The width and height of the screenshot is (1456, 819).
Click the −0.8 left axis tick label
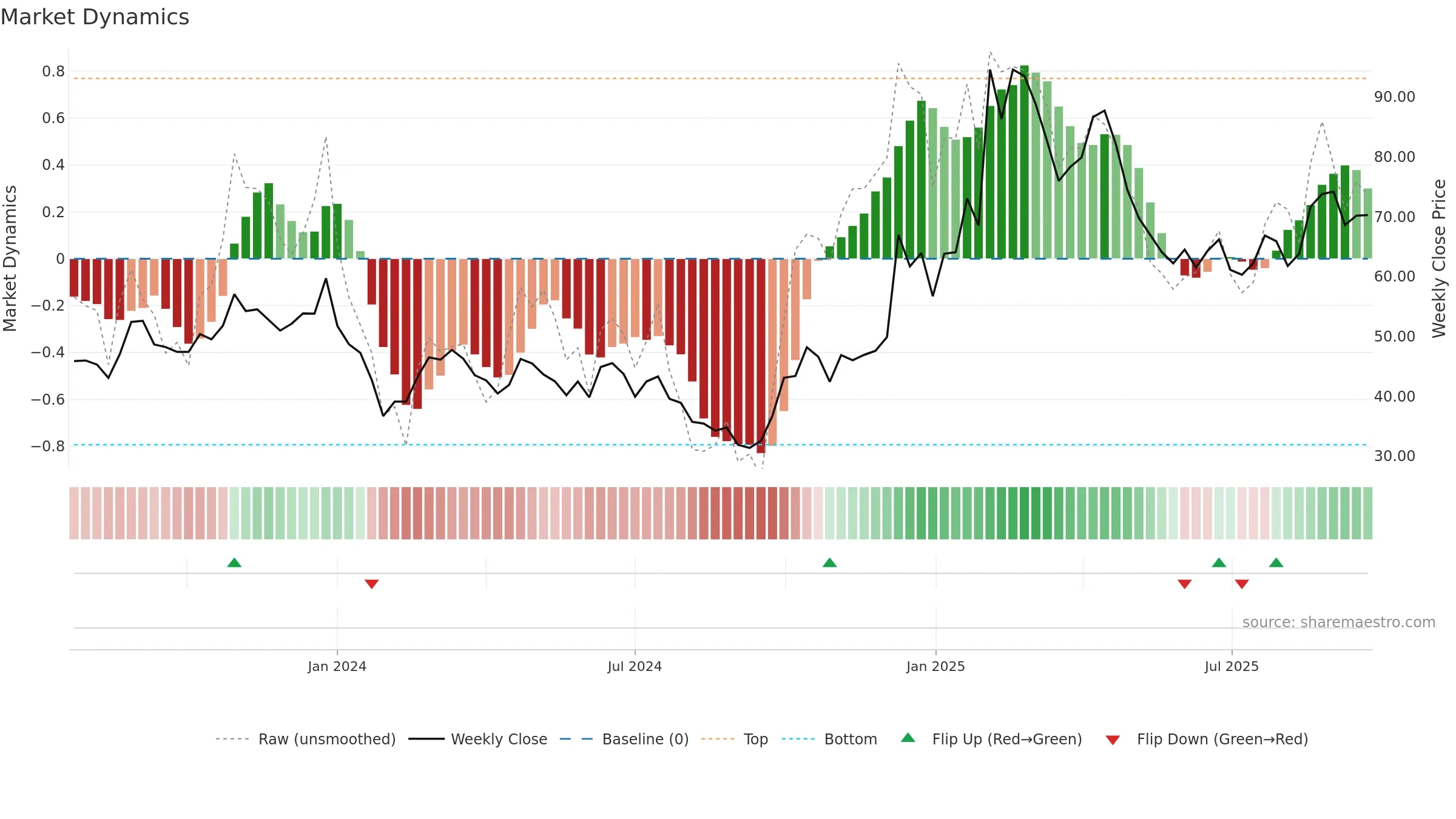pos(48,447)
